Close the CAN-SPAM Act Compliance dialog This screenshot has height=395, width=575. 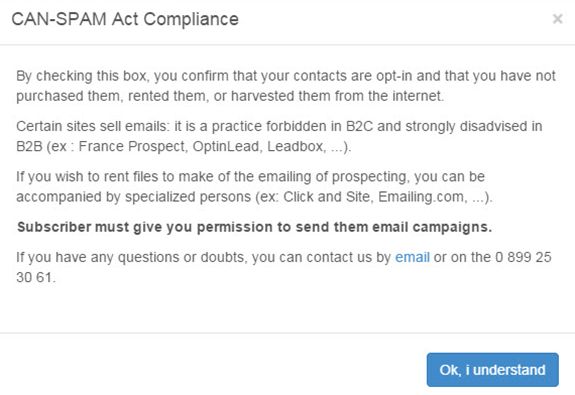coord(557,19)
